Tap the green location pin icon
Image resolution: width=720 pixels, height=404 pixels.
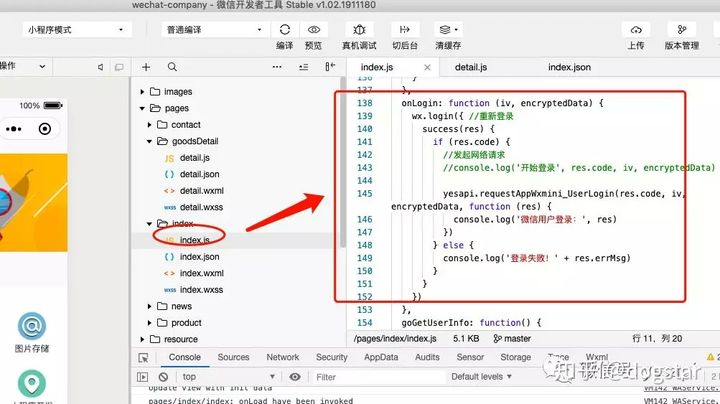coord(32,383)
